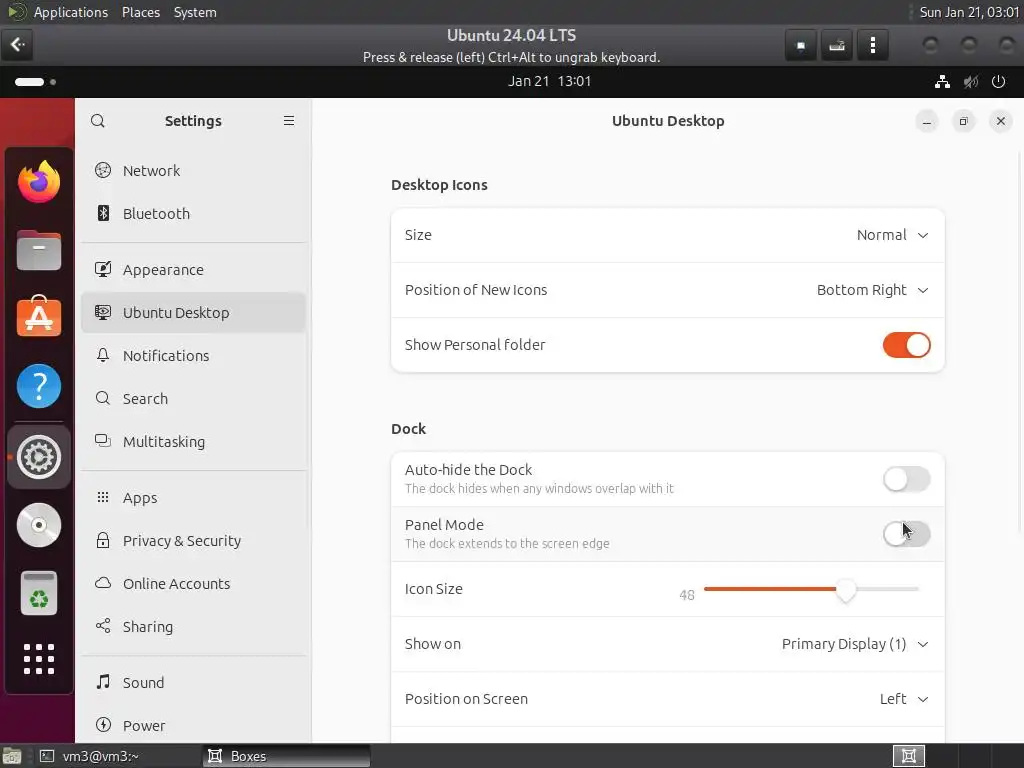Open the disc drive dock icon

39,525
